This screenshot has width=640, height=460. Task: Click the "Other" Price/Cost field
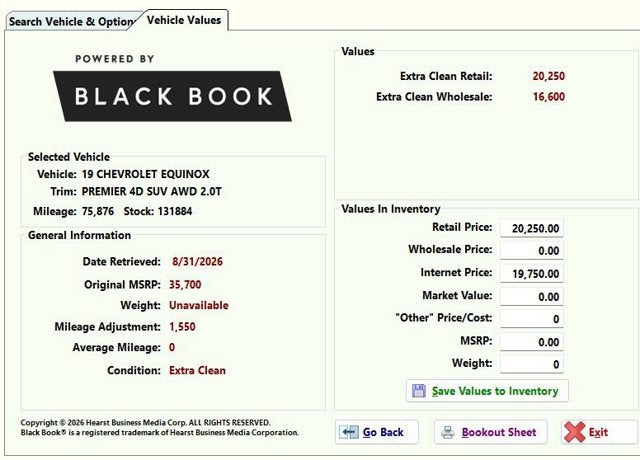[x=532, y=319]
